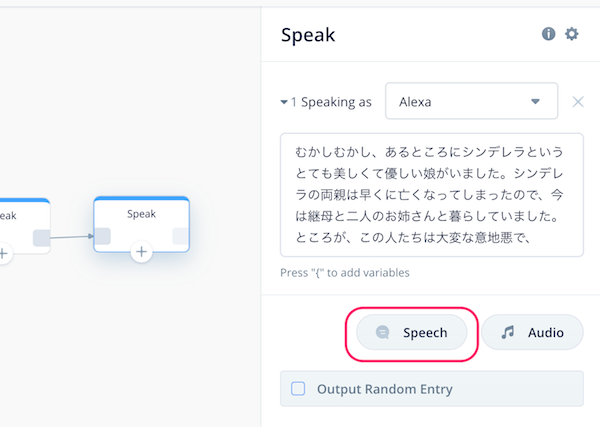Screen dimensions: 600x427
Task: Click into the Japanese speech text area
Action: click(x=432, y=195)
